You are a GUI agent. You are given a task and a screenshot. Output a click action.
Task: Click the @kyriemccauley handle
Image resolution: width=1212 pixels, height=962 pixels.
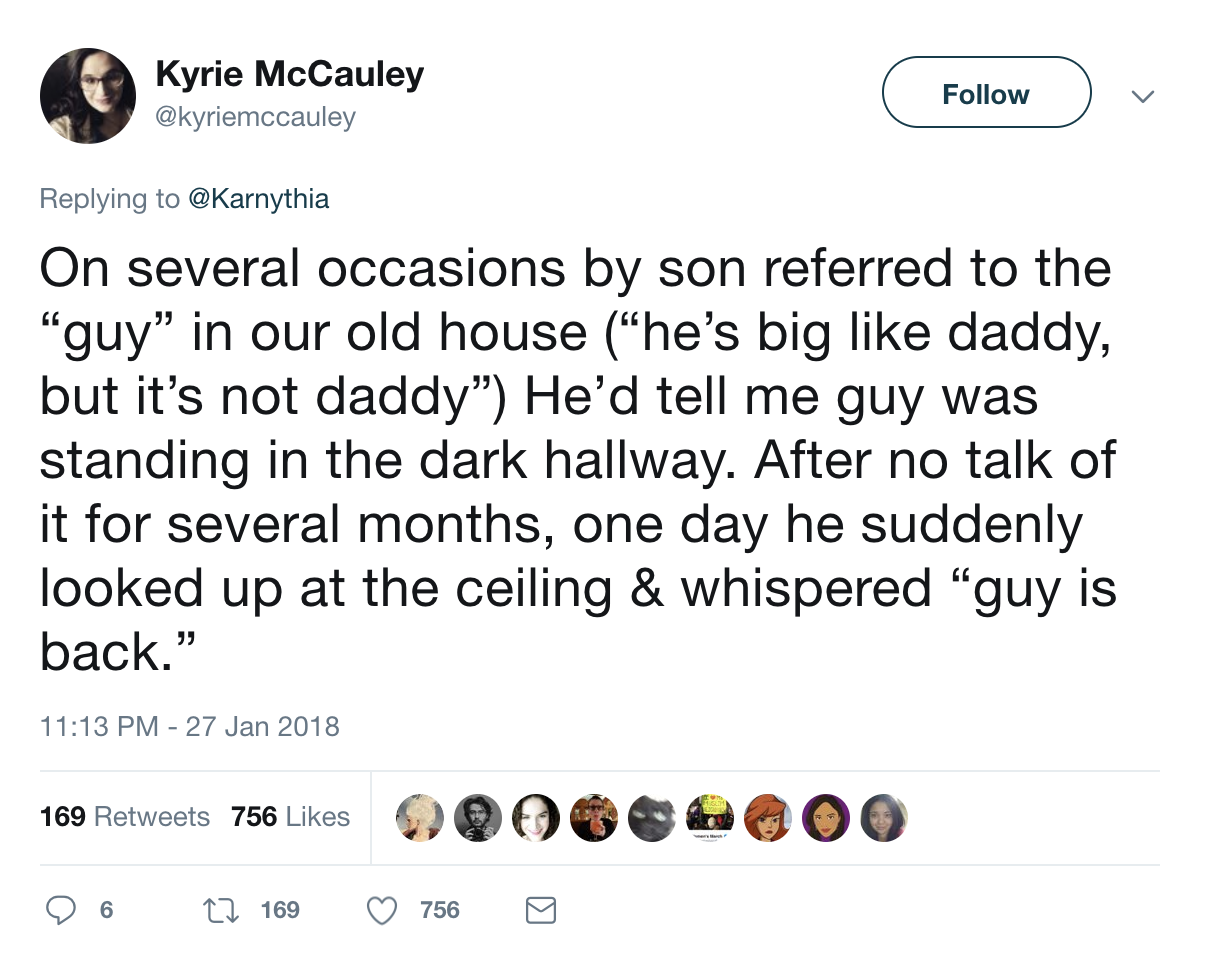click(x=255, y=117)
